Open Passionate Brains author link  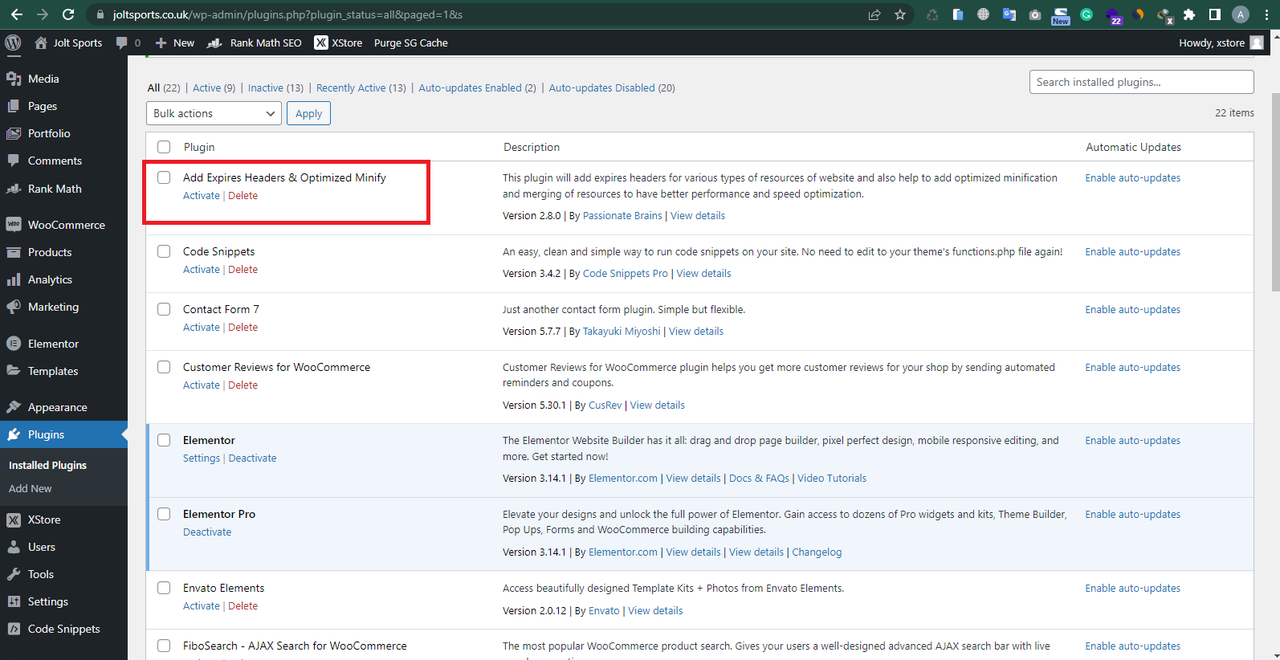(x=623, y=216)
